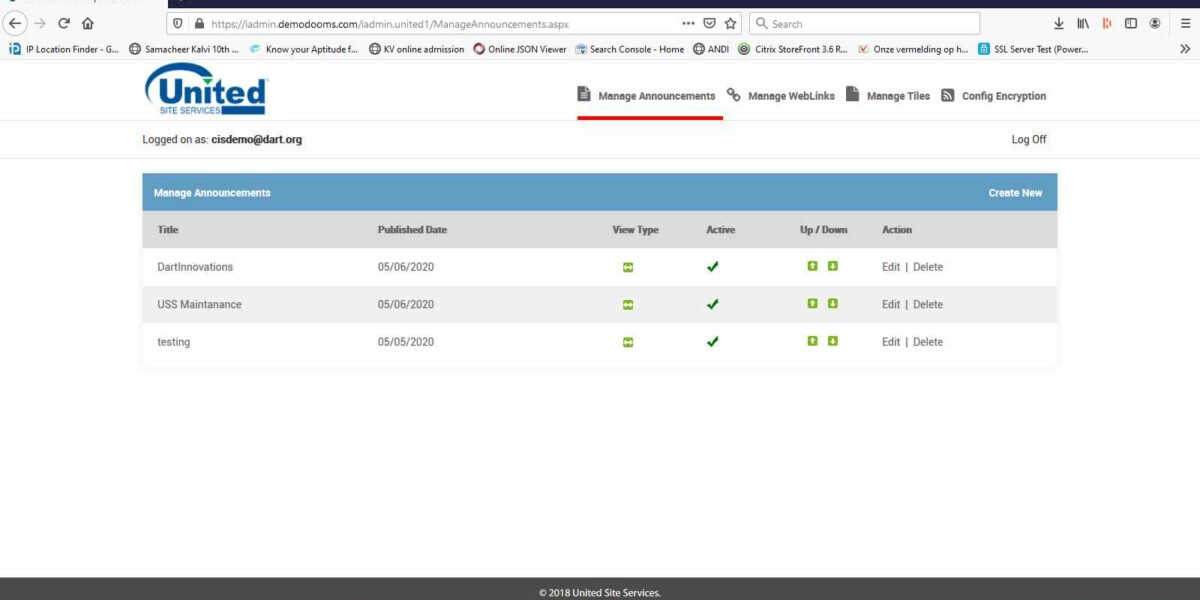Screen dimensions: 1200x600
Task: Toggle active checkmark for DartInnovations
Action: click(x=712, y=267)
